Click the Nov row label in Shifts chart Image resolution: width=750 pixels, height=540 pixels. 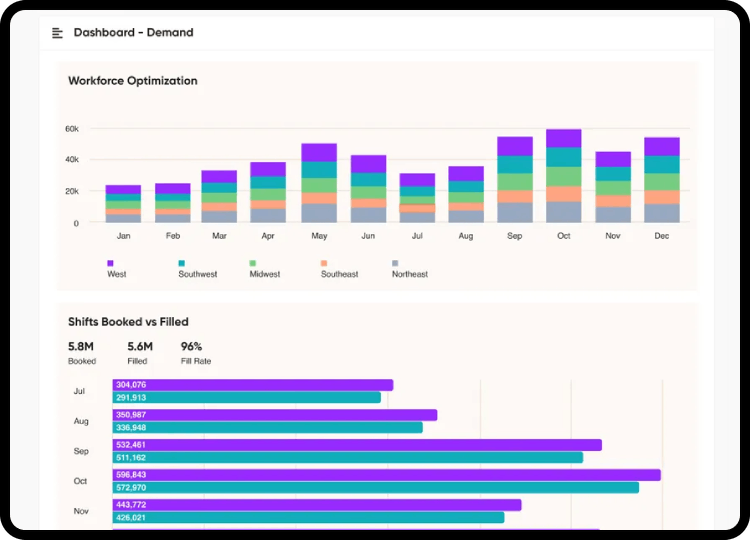click(x=81, y=511)
